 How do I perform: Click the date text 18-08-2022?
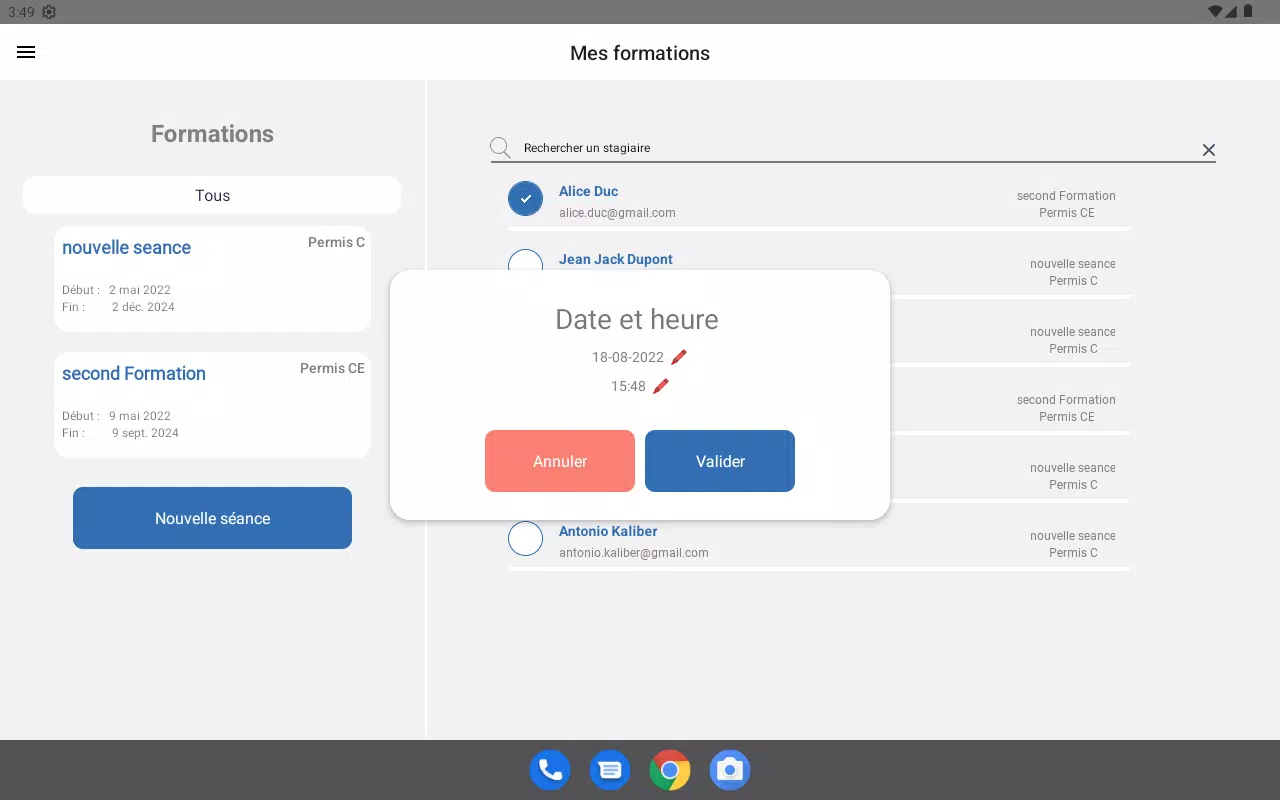point(628,357)
